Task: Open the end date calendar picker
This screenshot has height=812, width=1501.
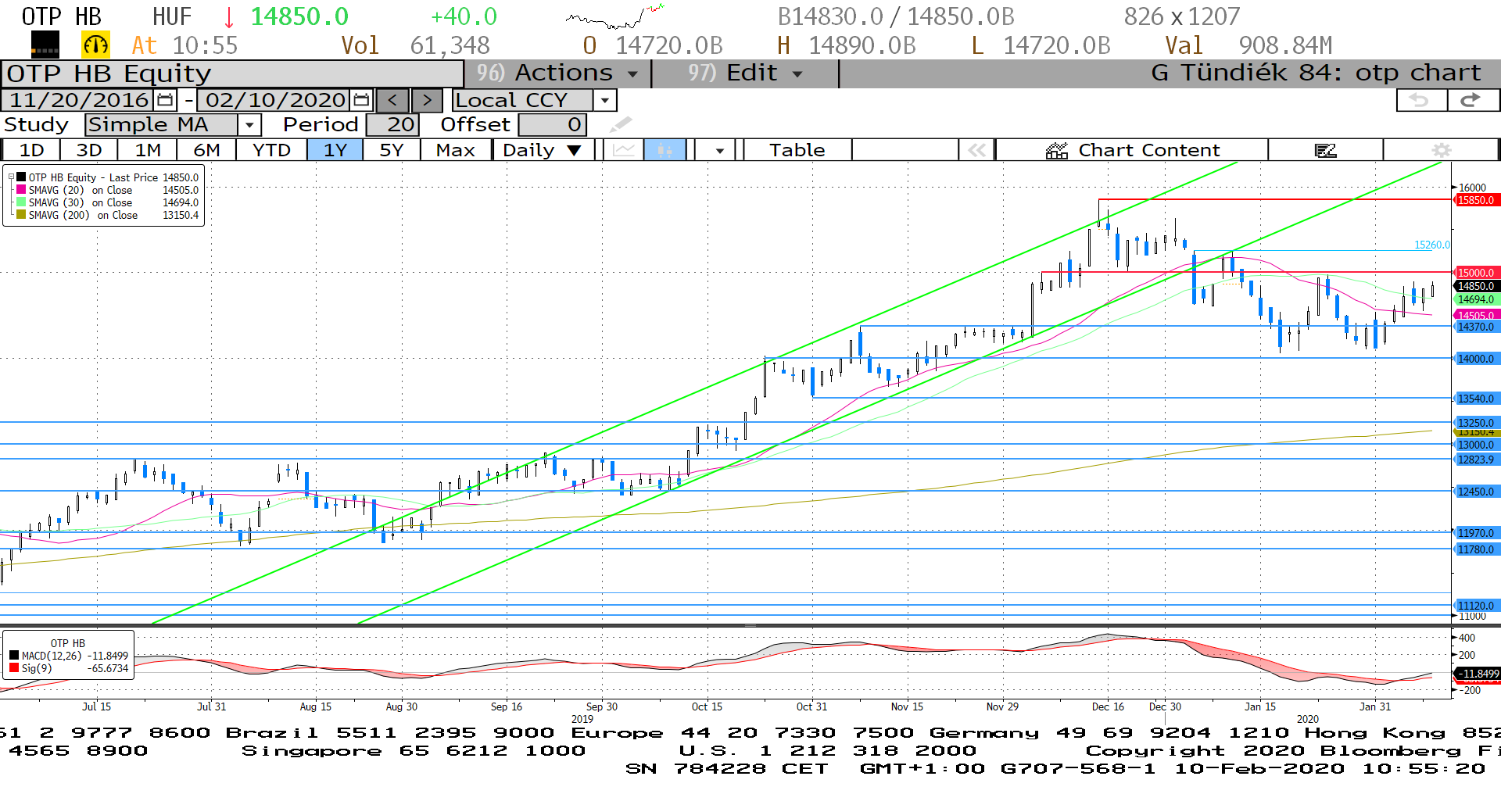Action: (x=361, y=100)
